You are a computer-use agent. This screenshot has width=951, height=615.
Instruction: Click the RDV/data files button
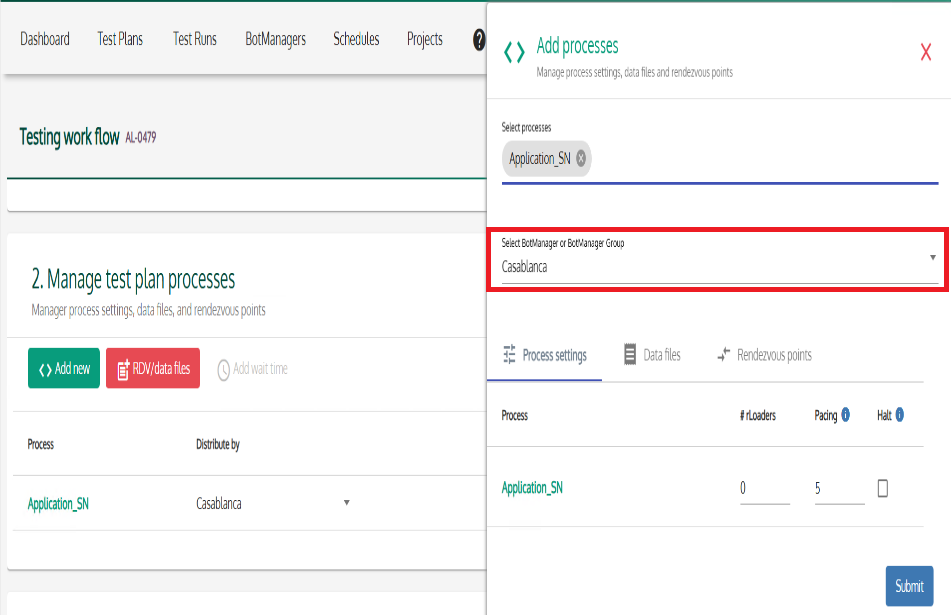tap(153, 368)
